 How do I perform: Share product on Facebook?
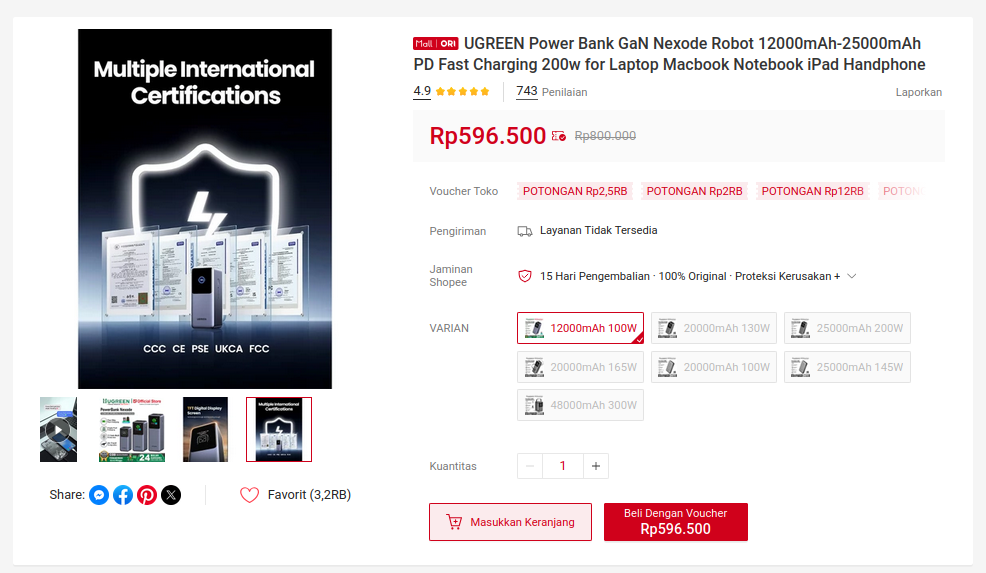pyautogui.click(x=123, y=495)
